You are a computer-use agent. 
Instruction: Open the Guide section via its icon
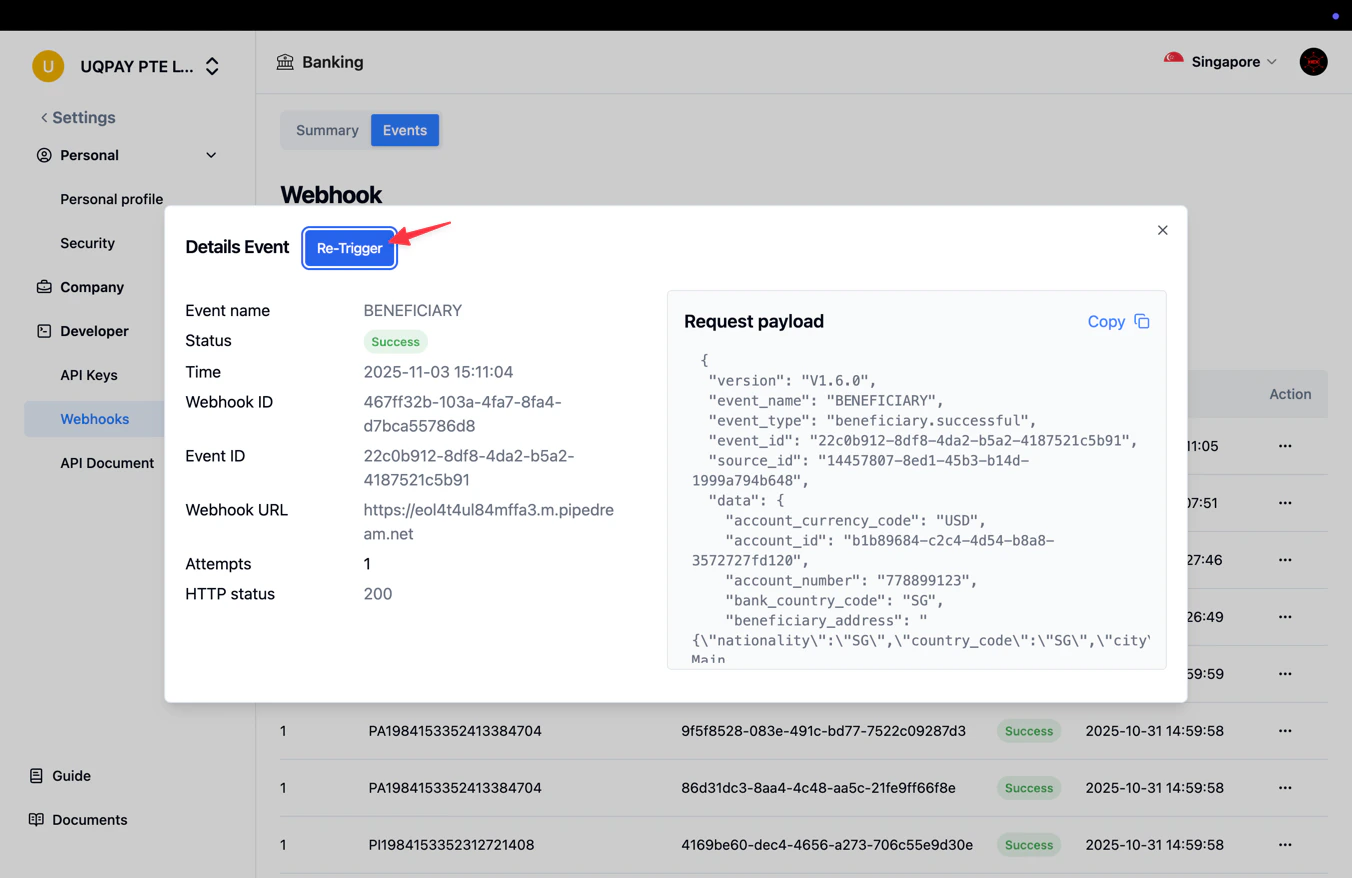pyautogui.click(x=37, y=775)
